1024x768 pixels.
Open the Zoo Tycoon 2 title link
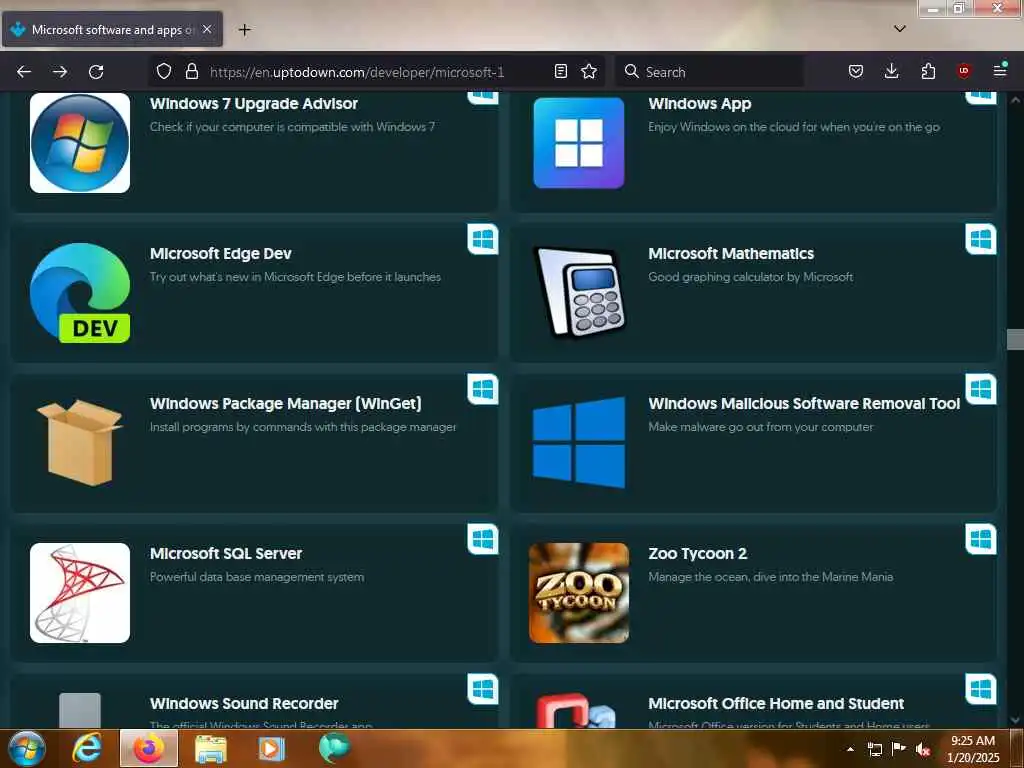(697, 554)
